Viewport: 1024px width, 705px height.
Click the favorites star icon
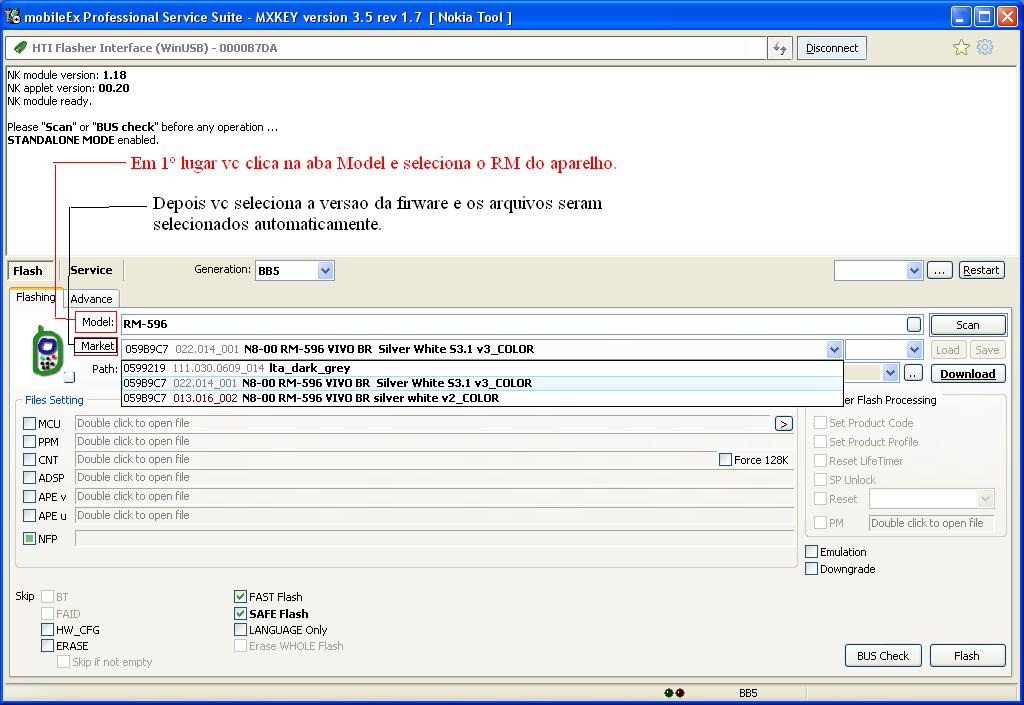[961, 48]
